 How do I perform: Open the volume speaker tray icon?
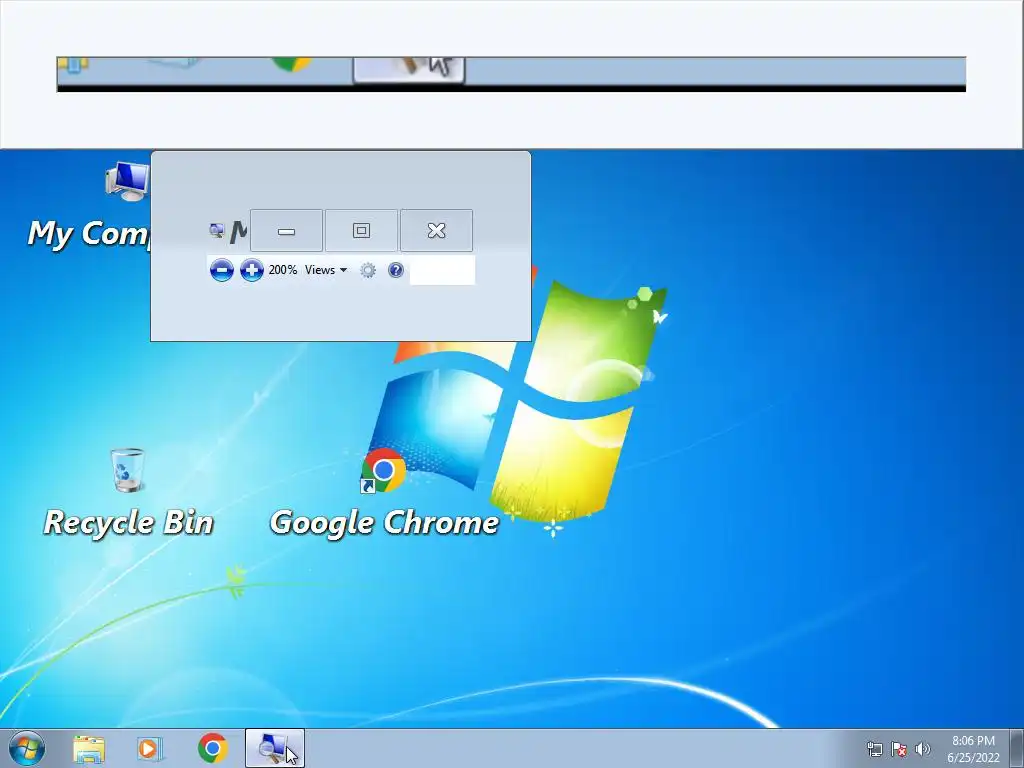(x=922, y=749)
